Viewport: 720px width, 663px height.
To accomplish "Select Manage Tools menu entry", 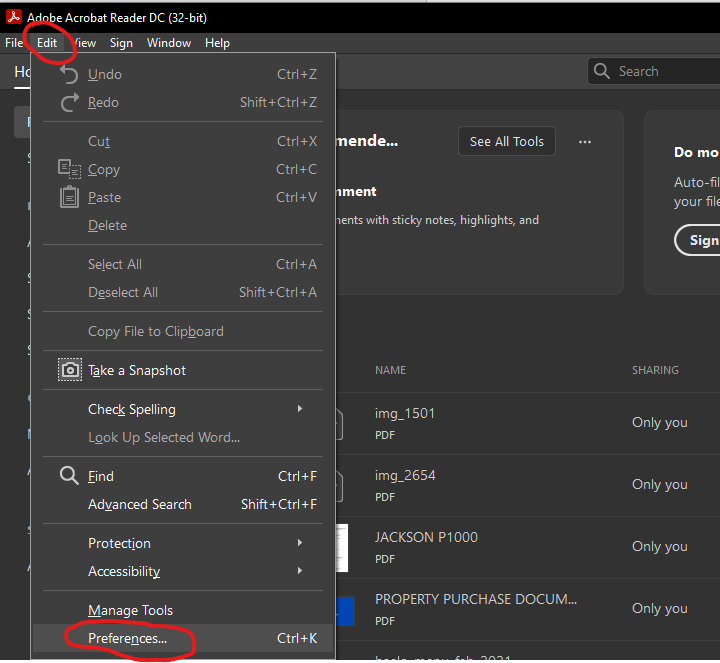I will [183, 610].
